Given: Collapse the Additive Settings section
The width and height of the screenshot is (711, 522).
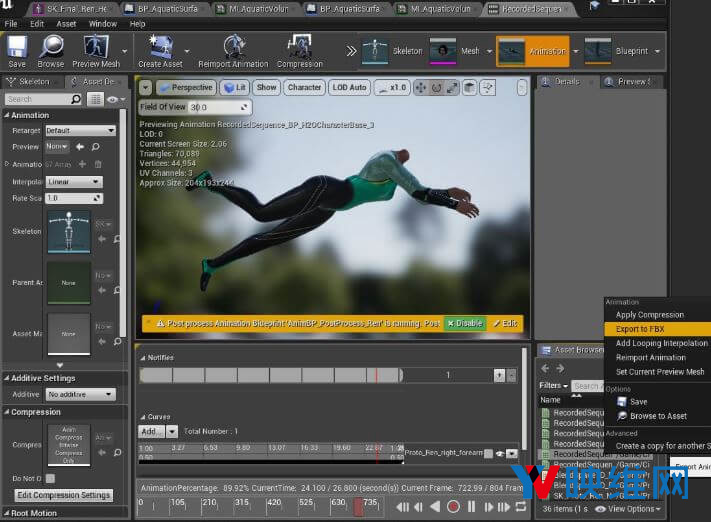Looking at the screenshot, I should pos(7,378).
